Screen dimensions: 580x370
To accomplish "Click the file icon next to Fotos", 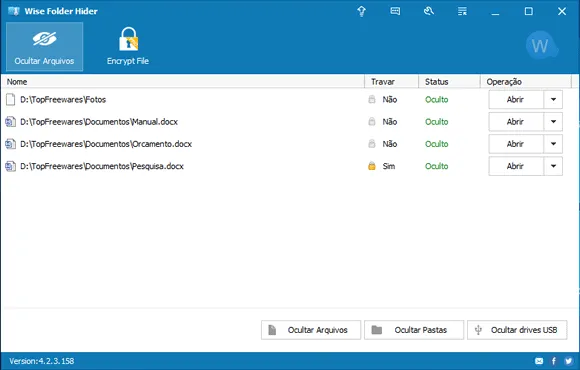I will click(x=10, y=100).
